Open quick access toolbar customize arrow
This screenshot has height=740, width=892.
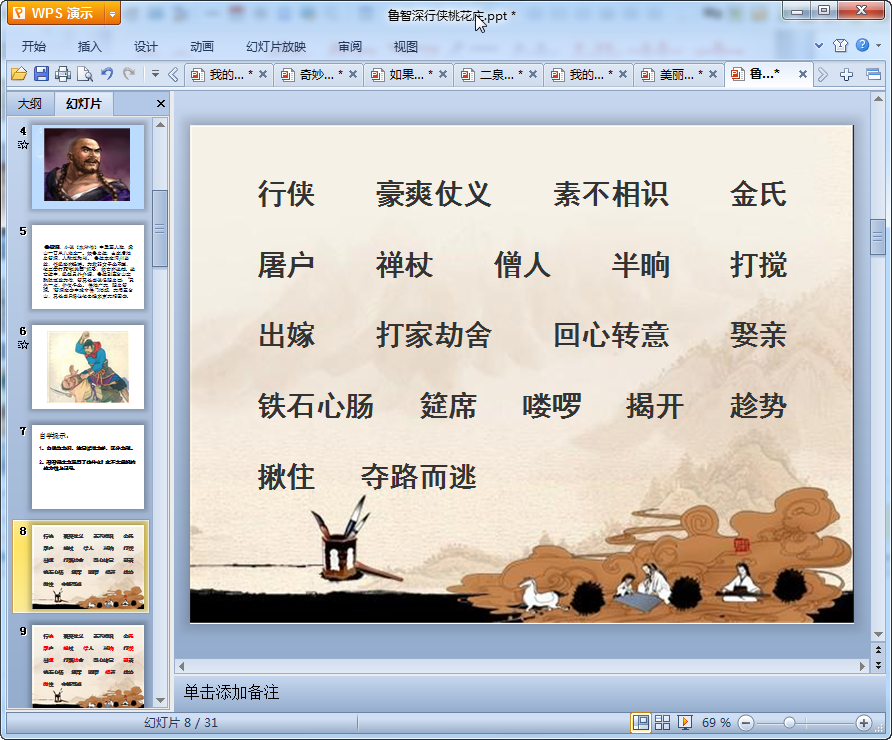[155, 73]
